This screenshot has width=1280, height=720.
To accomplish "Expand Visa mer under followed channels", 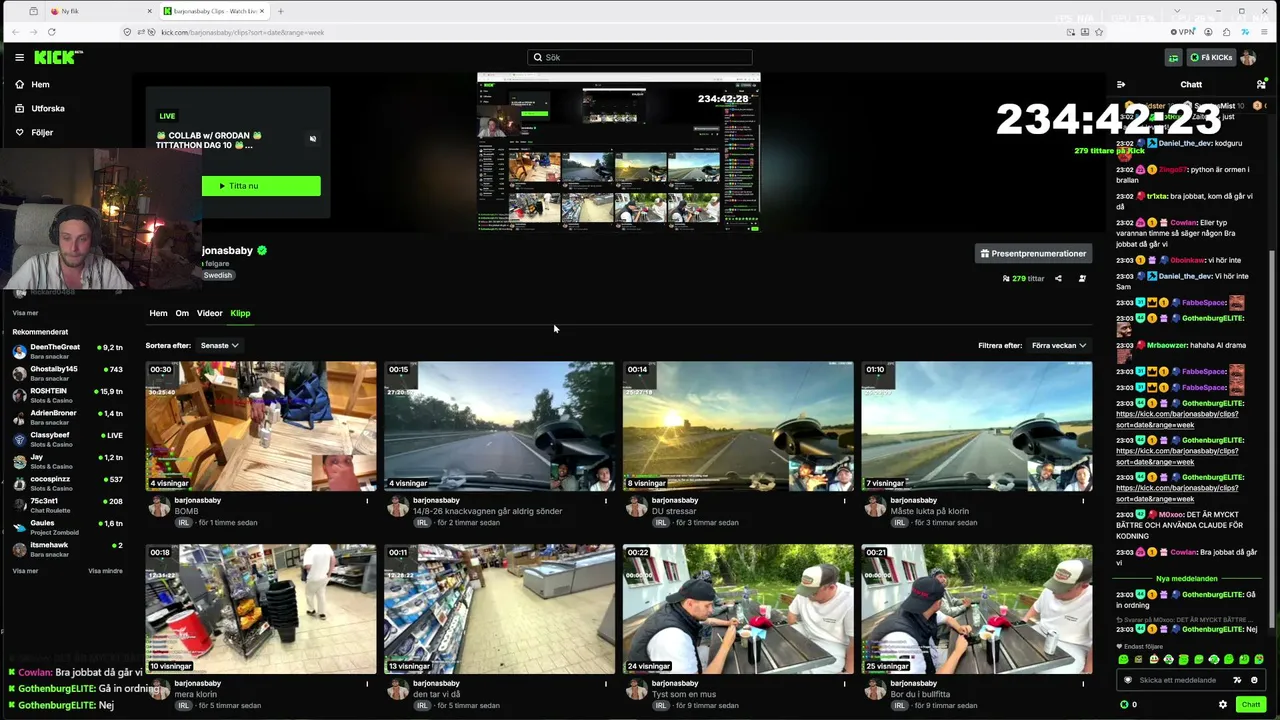I will click(x=25, y=313).
